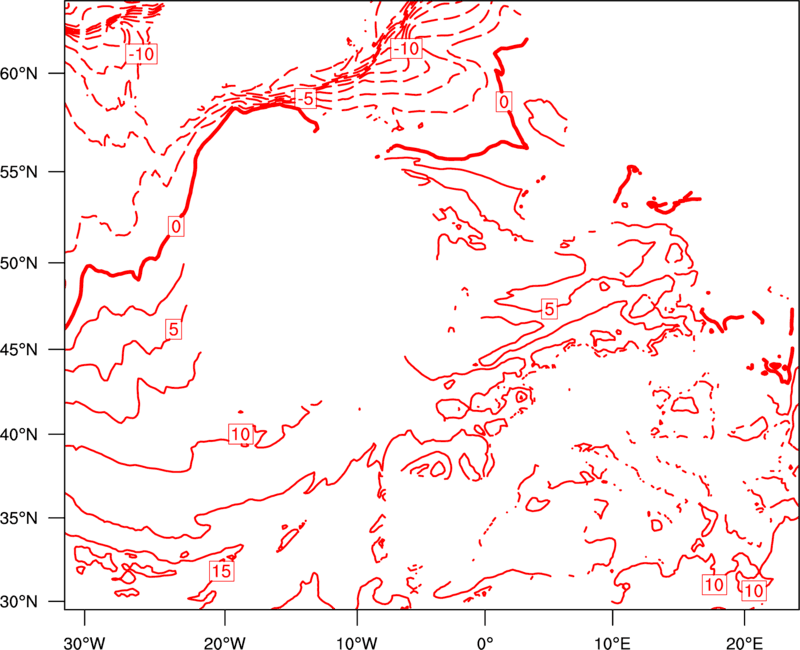Select the 0° longitude axis label
Screen dimensions: 800x650
tap(485, 643)
